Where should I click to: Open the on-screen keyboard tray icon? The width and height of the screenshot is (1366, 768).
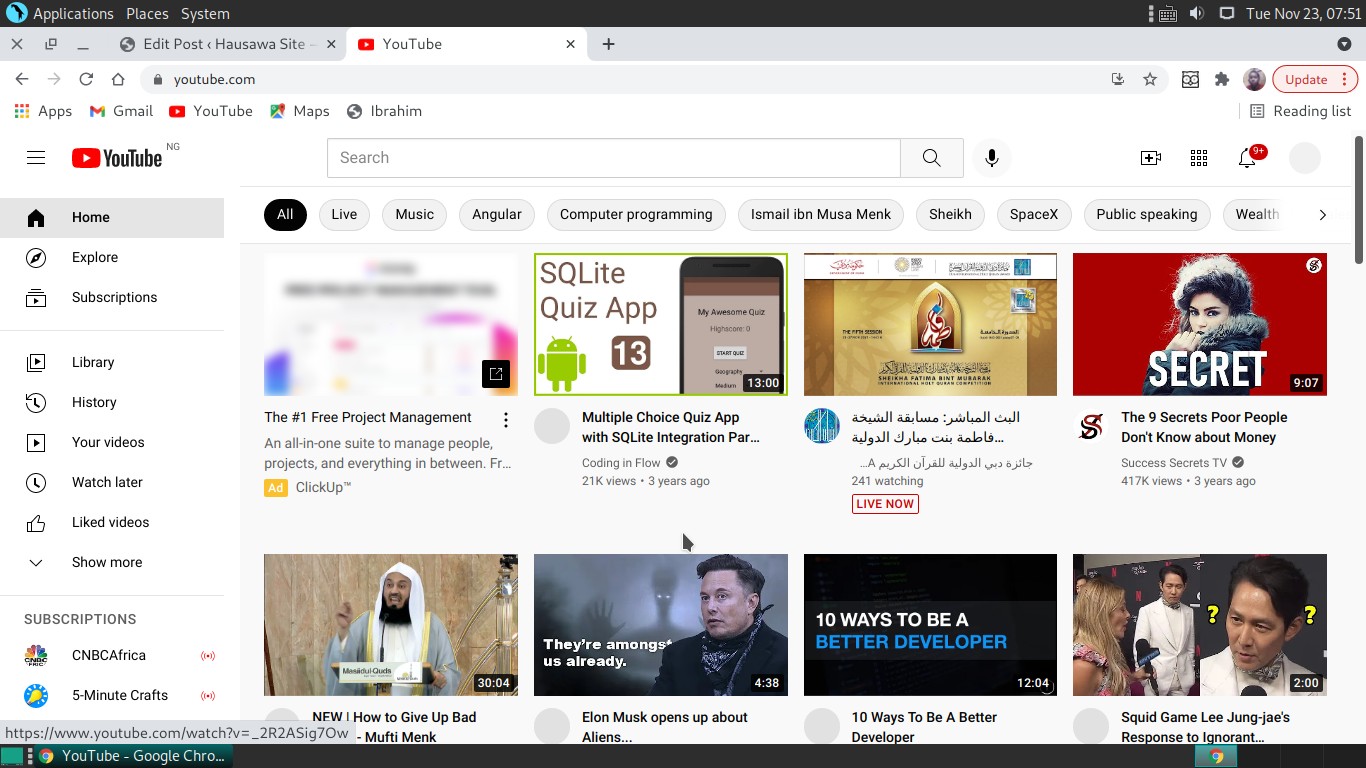pos(1166,14)
